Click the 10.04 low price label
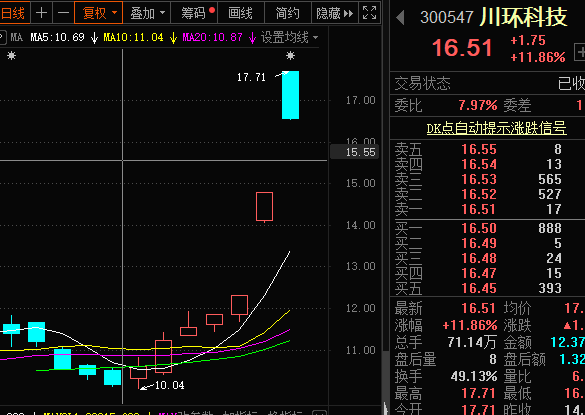 point(169,385)
